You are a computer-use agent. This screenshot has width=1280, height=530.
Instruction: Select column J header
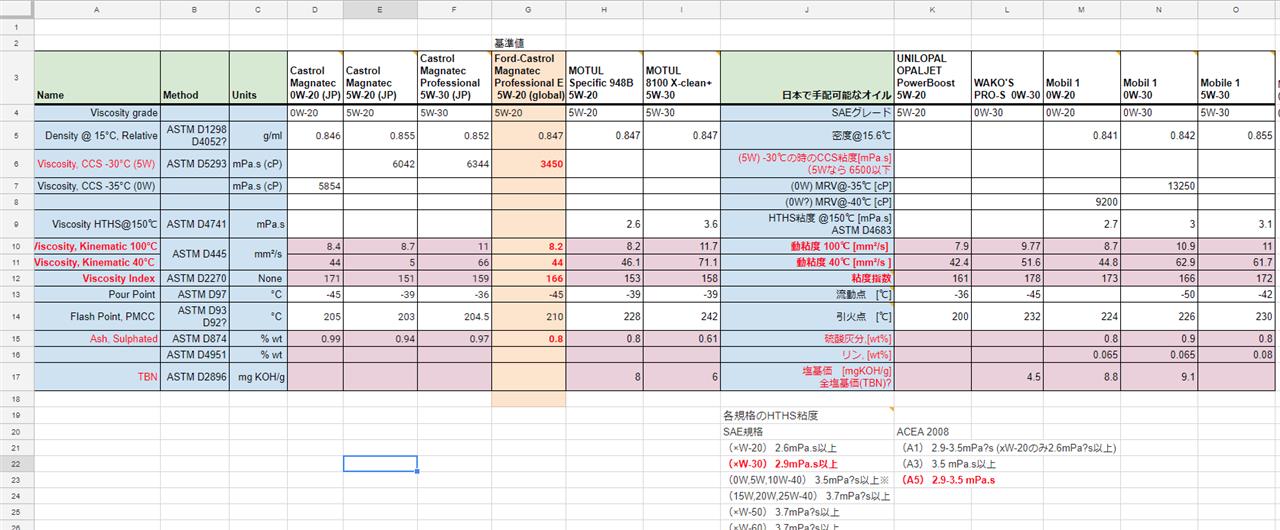(806, 9)
